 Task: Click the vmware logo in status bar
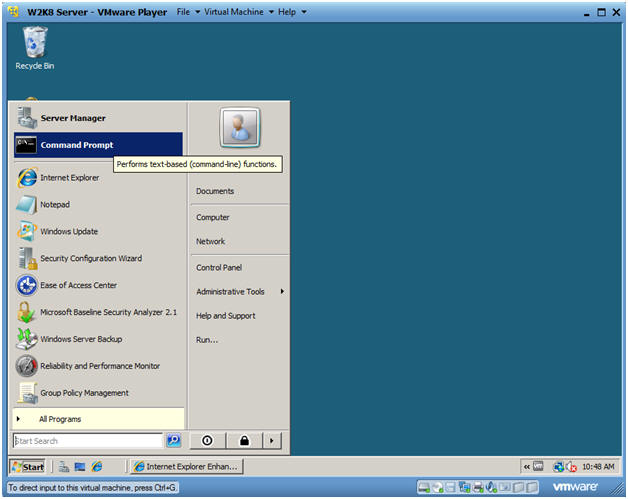point(575,487)
